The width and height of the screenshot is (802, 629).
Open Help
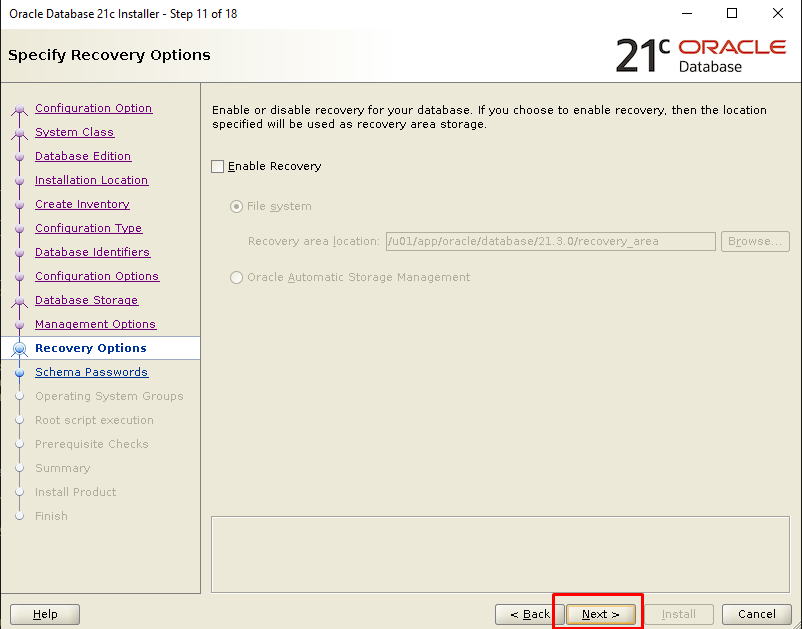45,614
